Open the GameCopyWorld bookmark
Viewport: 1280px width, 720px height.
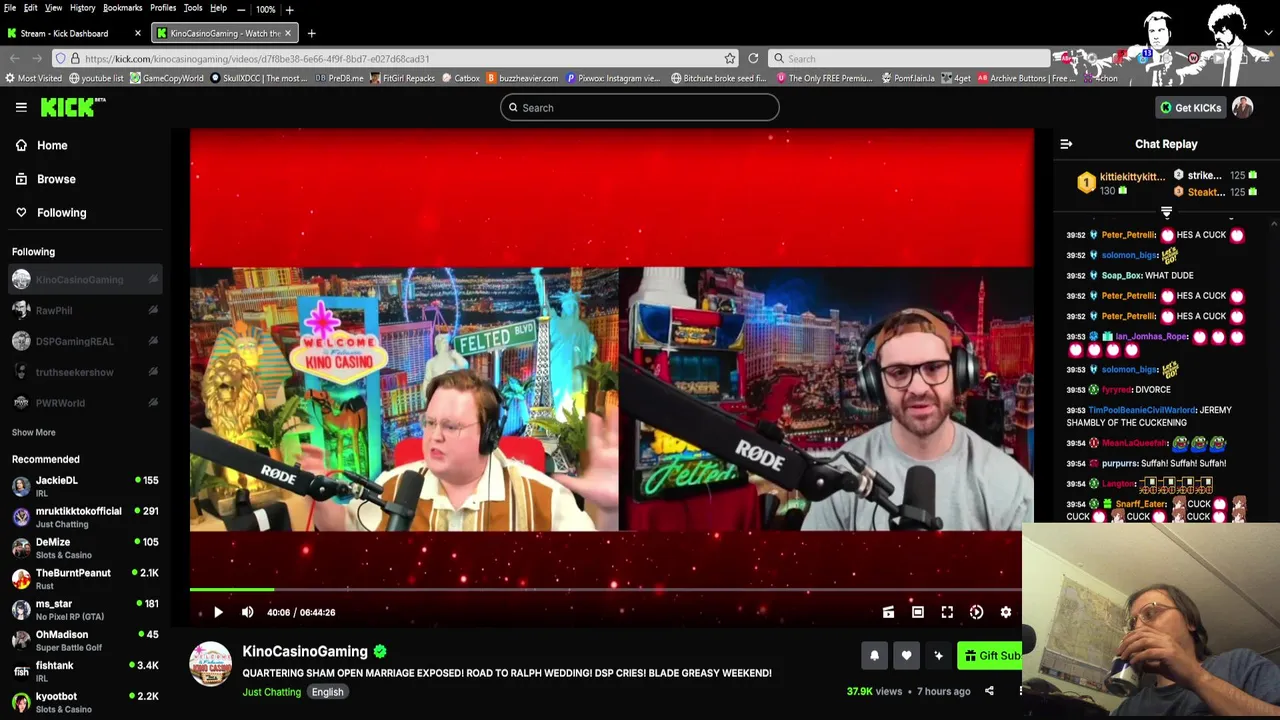coord(167,78)
